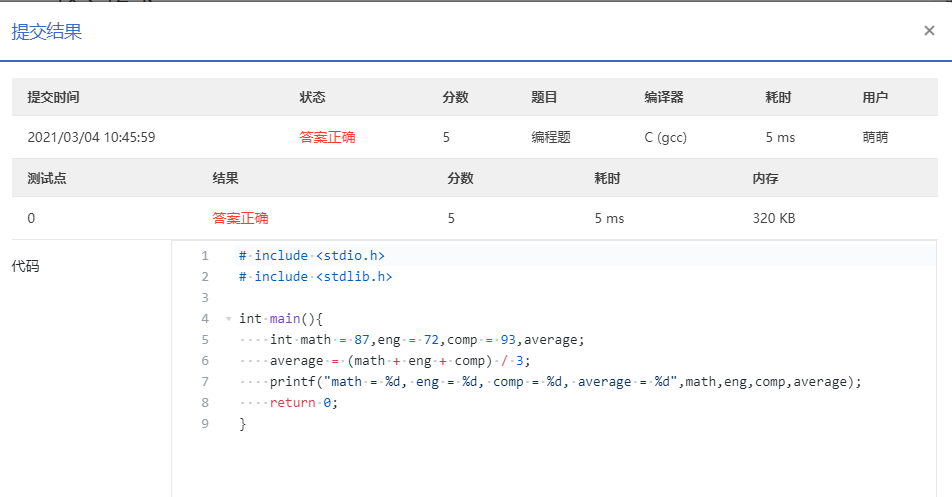
Task: Click the 编译器 column header
Action: tap(664, 97)
